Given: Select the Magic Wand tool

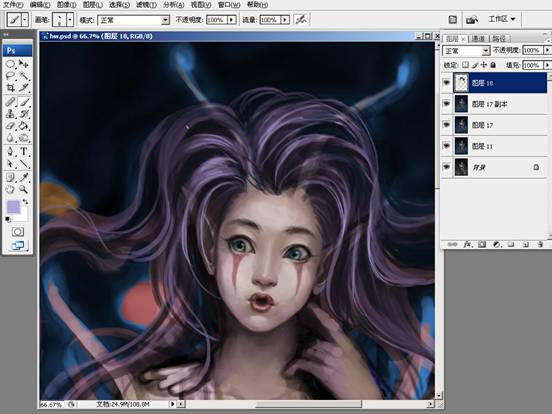Looking at the screenshot, I should pos(24,76).
